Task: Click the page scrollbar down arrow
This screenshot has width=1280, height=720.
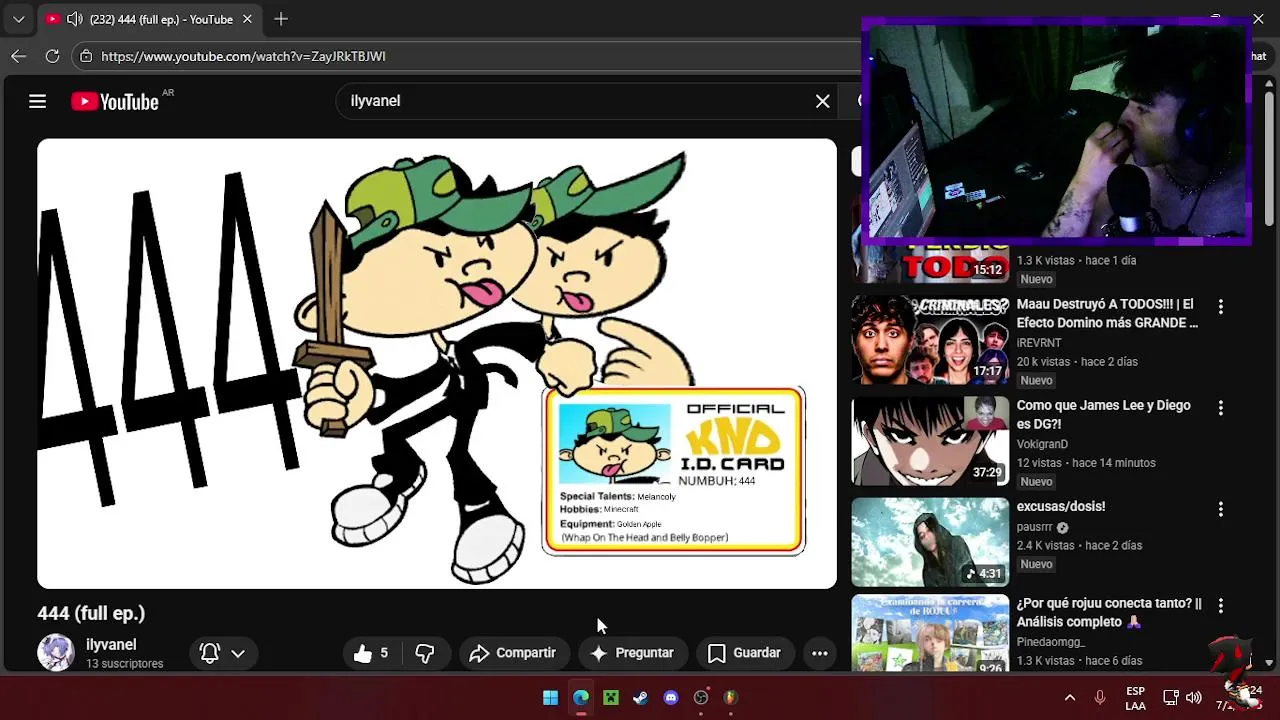Action: point(1269,663)
